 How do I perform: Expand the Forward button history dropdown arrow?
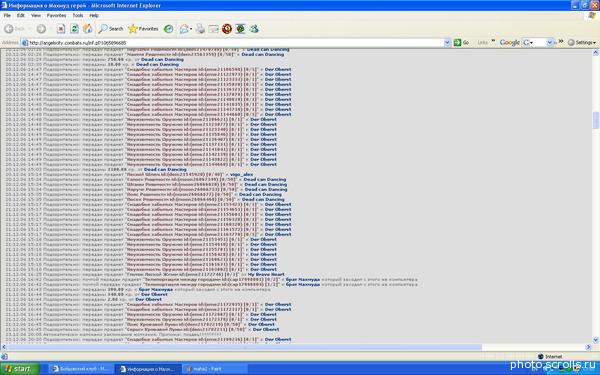click(50, 29)
